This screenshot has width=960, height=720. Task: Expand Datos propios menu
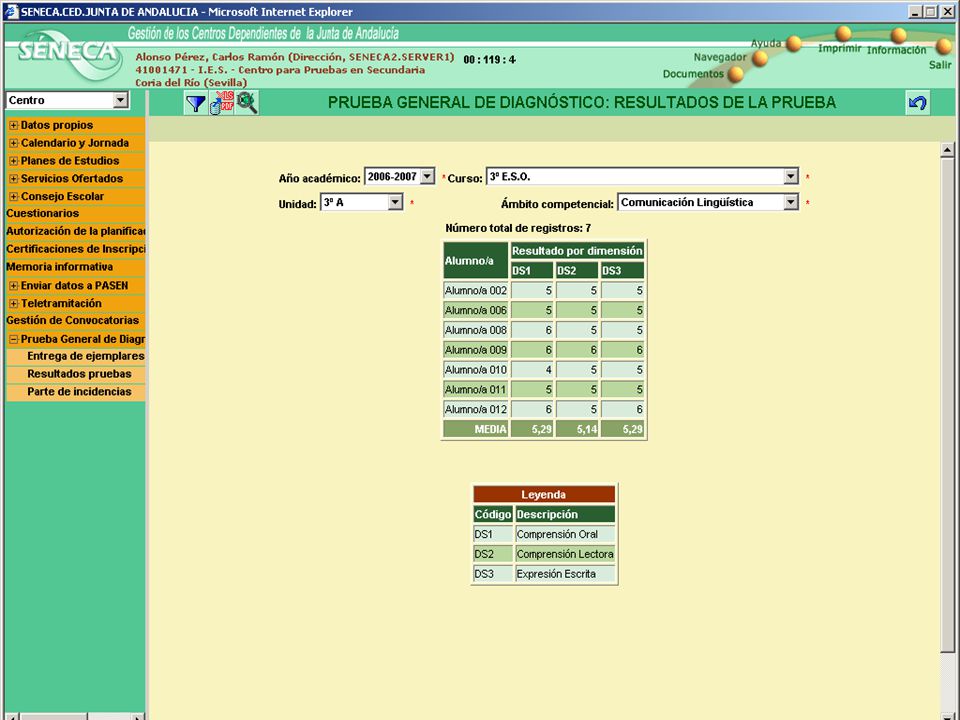coord(13,125)
